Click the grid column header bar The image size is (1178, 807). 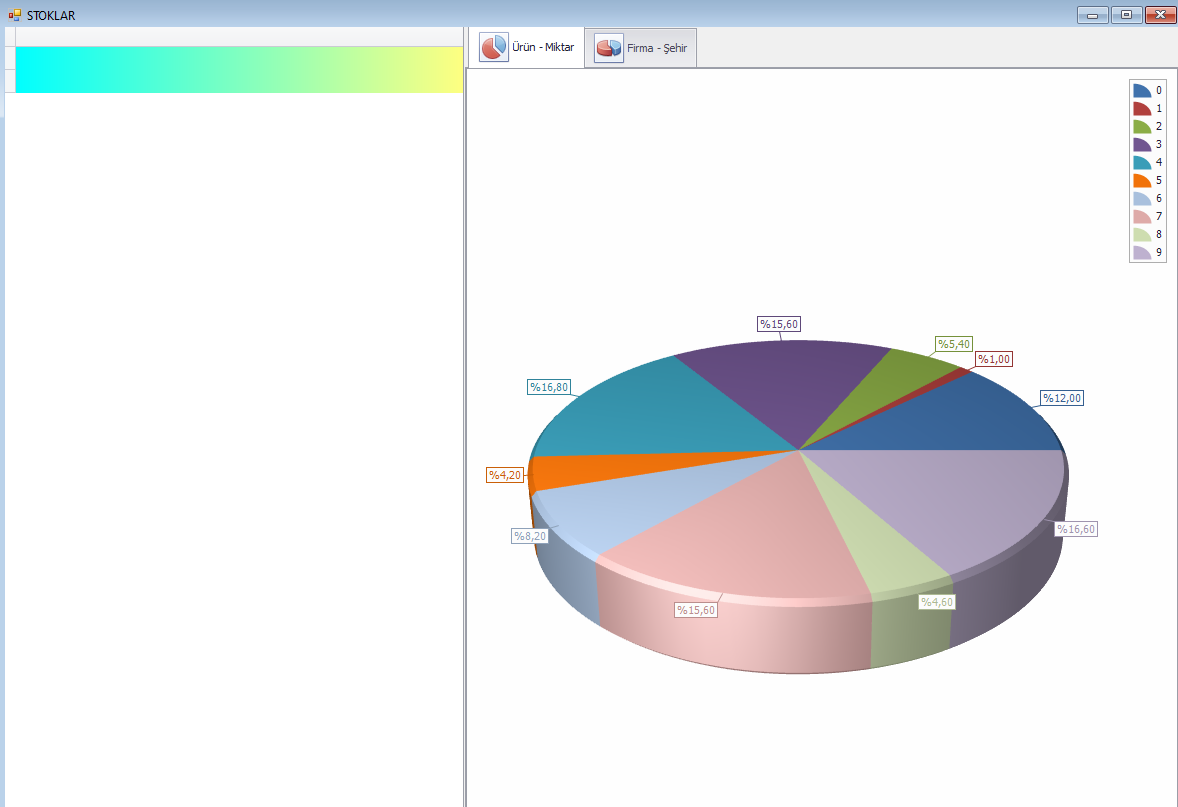pos(239,37)
